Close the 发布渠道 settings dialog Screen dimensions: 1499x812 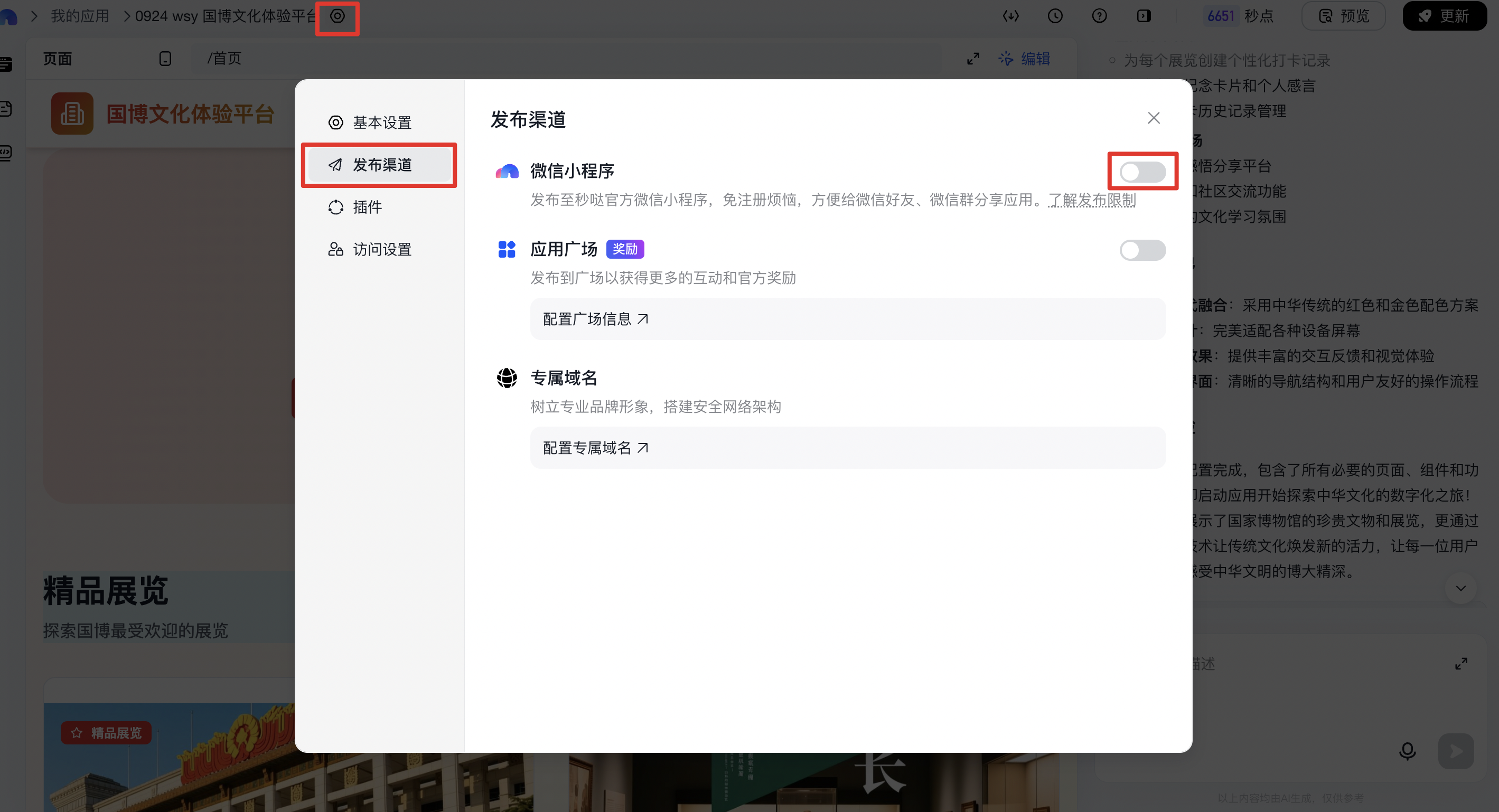(x=1154, y=118)
